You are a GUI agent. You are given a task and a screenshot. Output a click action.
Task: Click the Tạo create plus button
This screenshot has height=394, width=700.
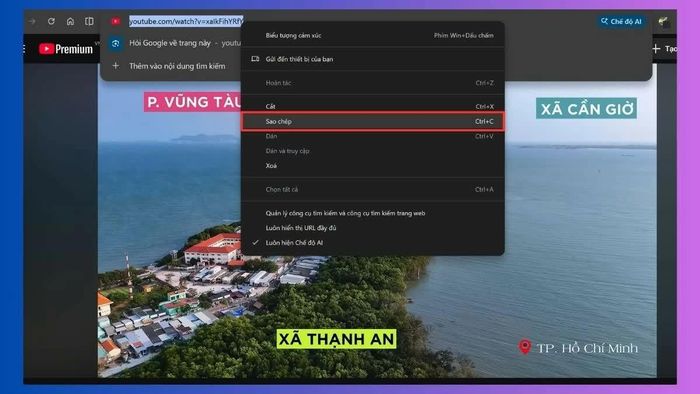[664, 49]
